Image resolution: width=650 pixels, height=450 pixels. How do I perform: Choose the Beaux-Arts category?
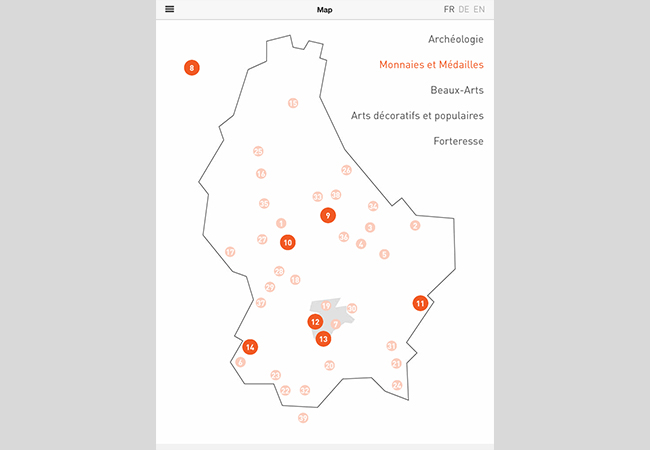(x=457, y=90)
